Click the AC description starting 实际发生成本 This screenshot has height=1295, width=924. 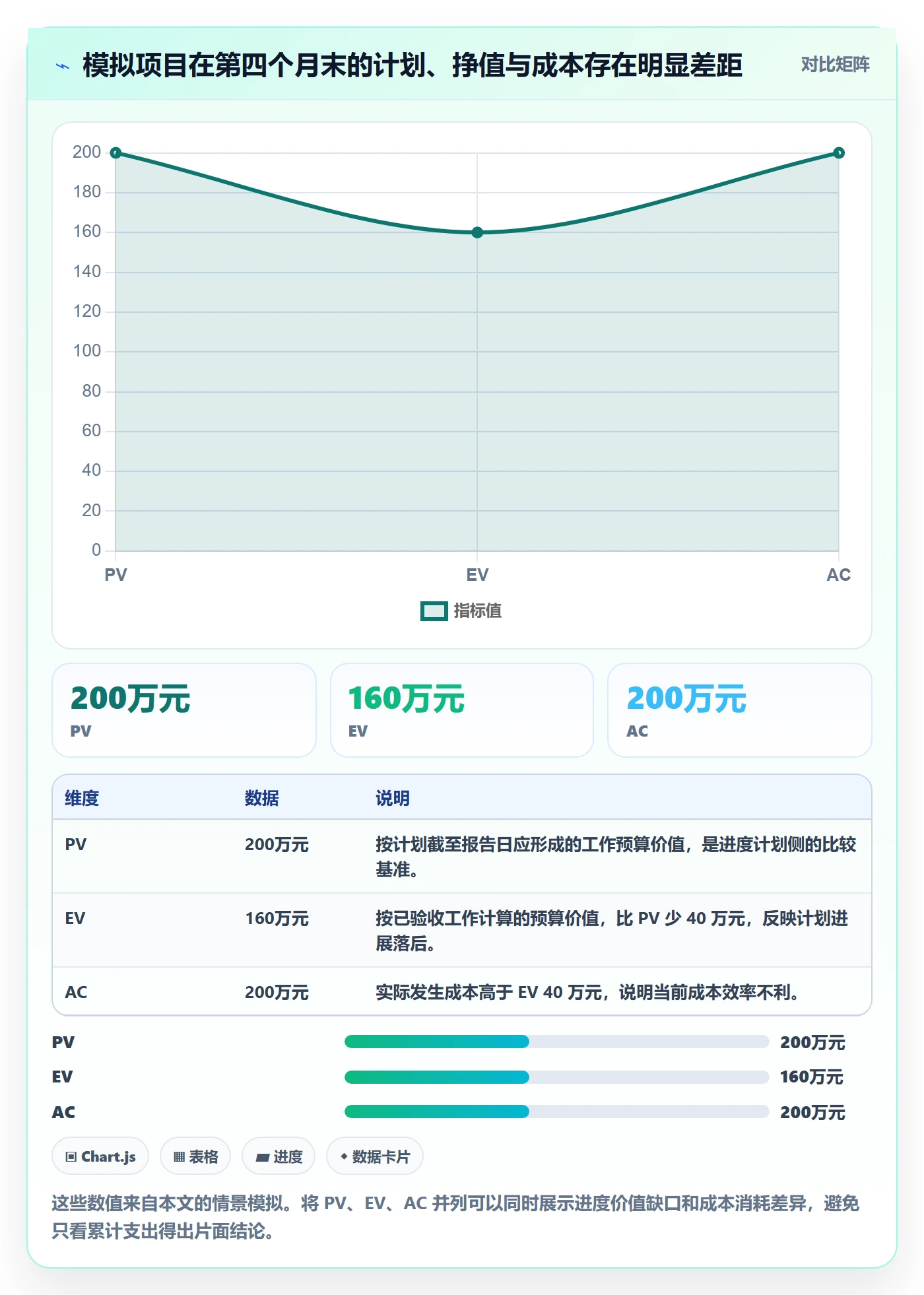pyautogui.click(x=587, y=993)
